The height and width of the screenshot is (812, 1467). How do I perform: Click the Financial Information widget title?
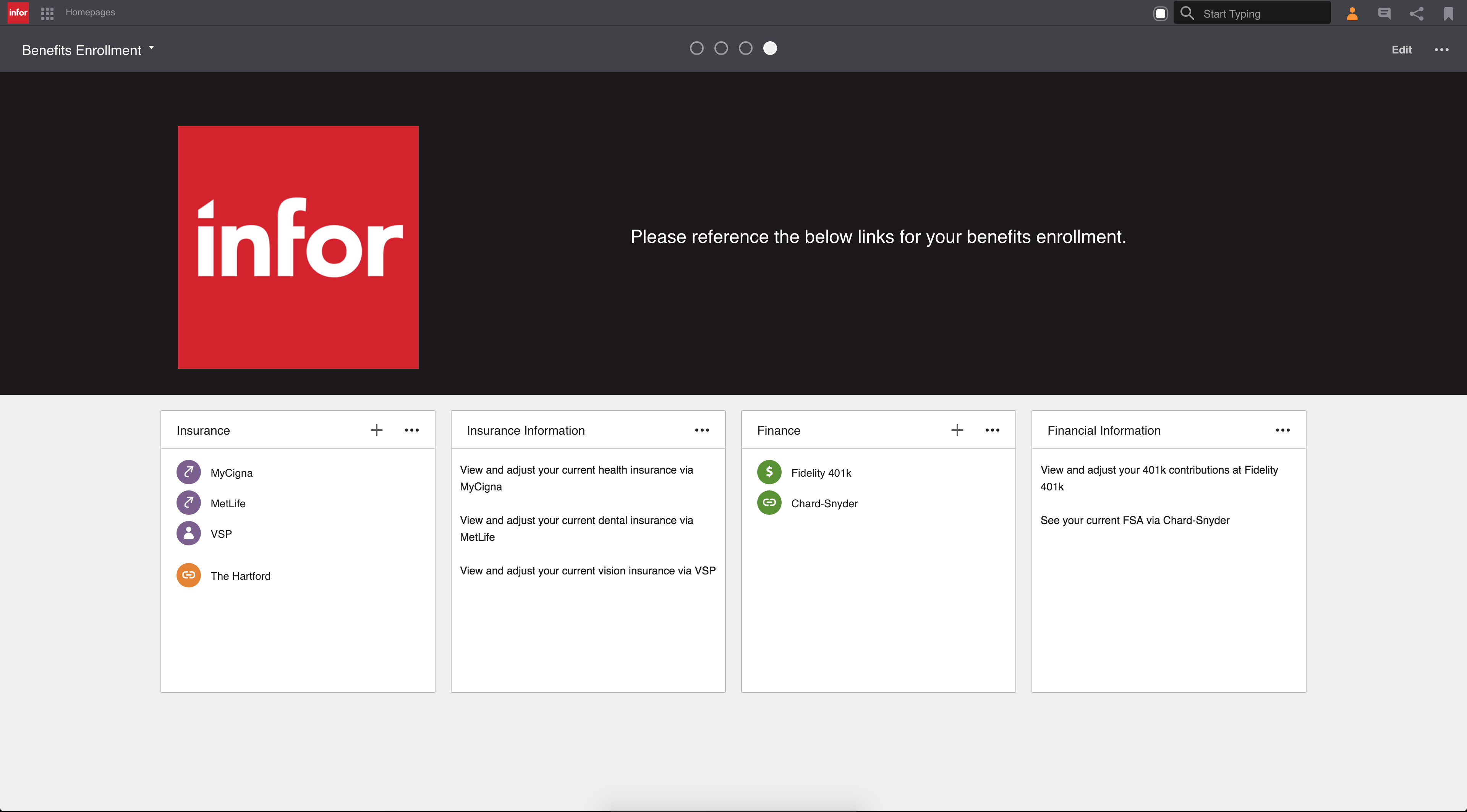[1104, 430]
